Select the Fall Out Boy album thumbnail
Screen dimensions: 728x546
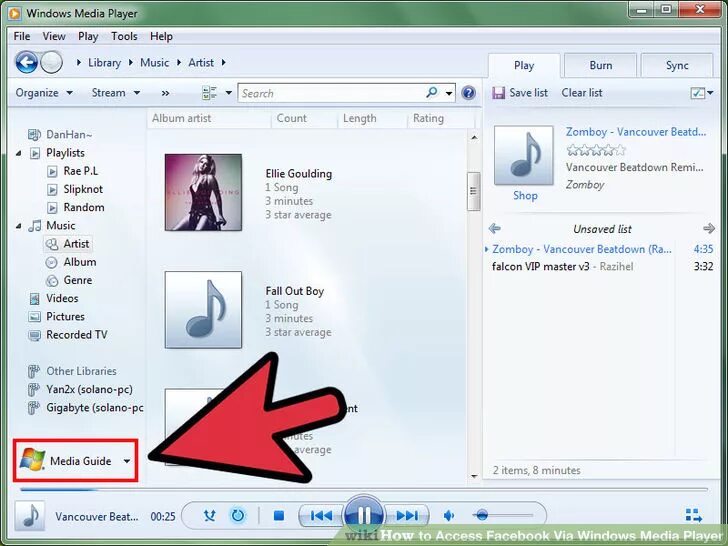(x=203, y=310)
